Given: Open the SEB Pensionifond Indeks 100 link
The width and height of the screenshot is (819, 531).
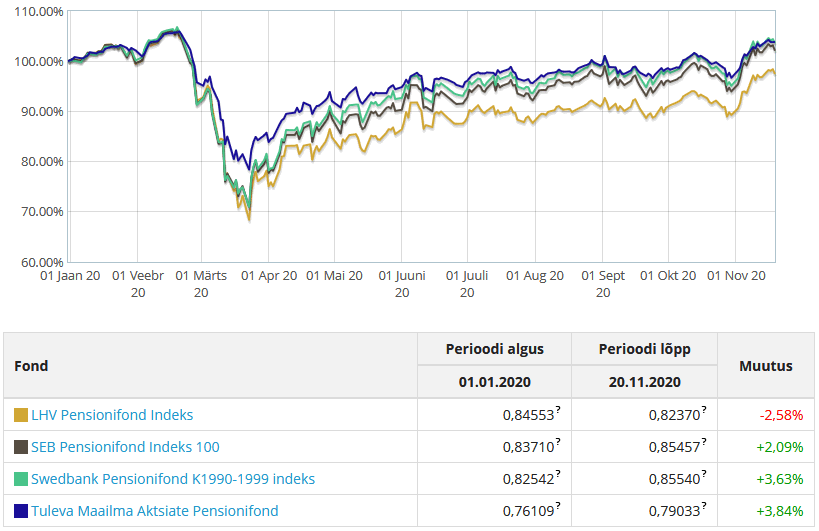Looking at the screenshot, I should coord(125,447).
